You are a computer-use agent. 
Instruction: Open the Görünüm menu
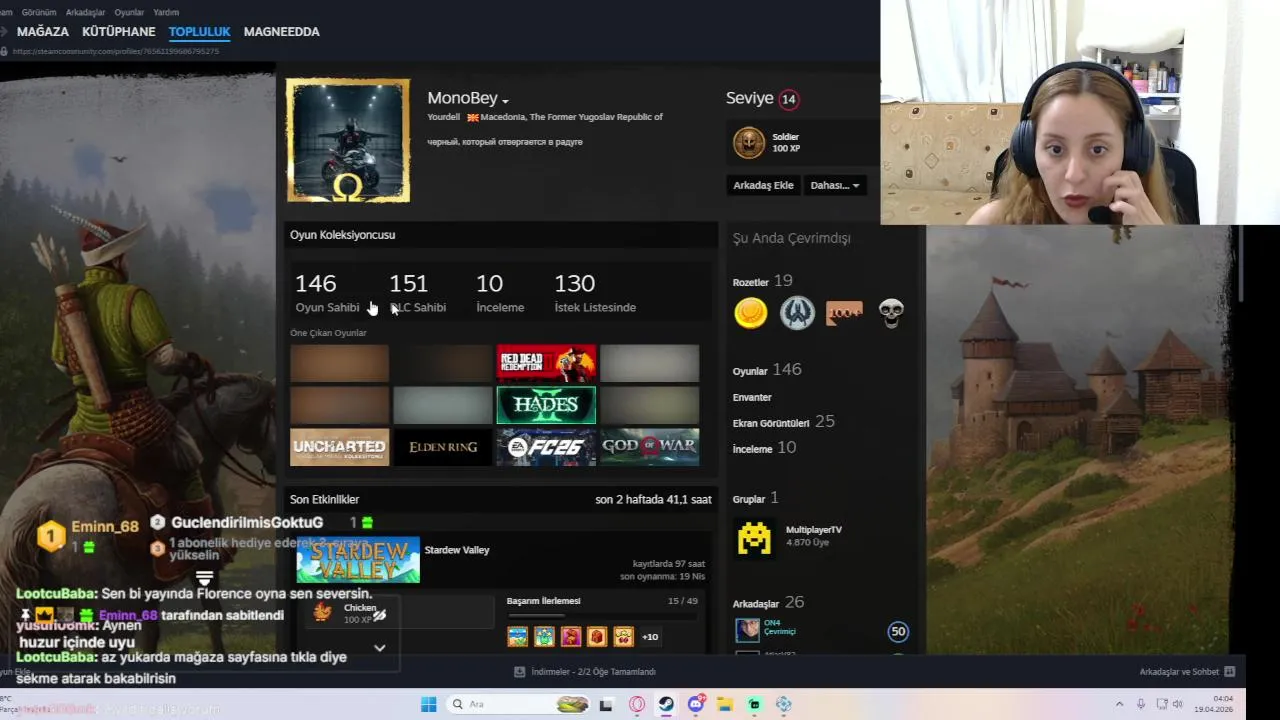(x=39, y=12)
